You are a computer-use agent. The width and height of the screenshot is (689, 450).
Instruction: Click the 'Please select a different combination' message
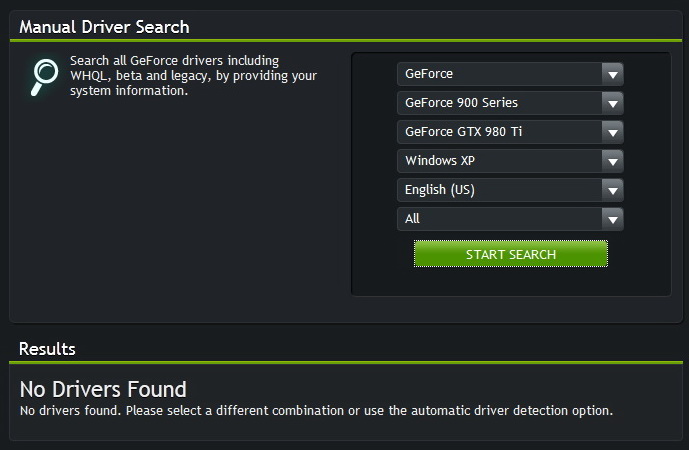click(x=316, y=410)
